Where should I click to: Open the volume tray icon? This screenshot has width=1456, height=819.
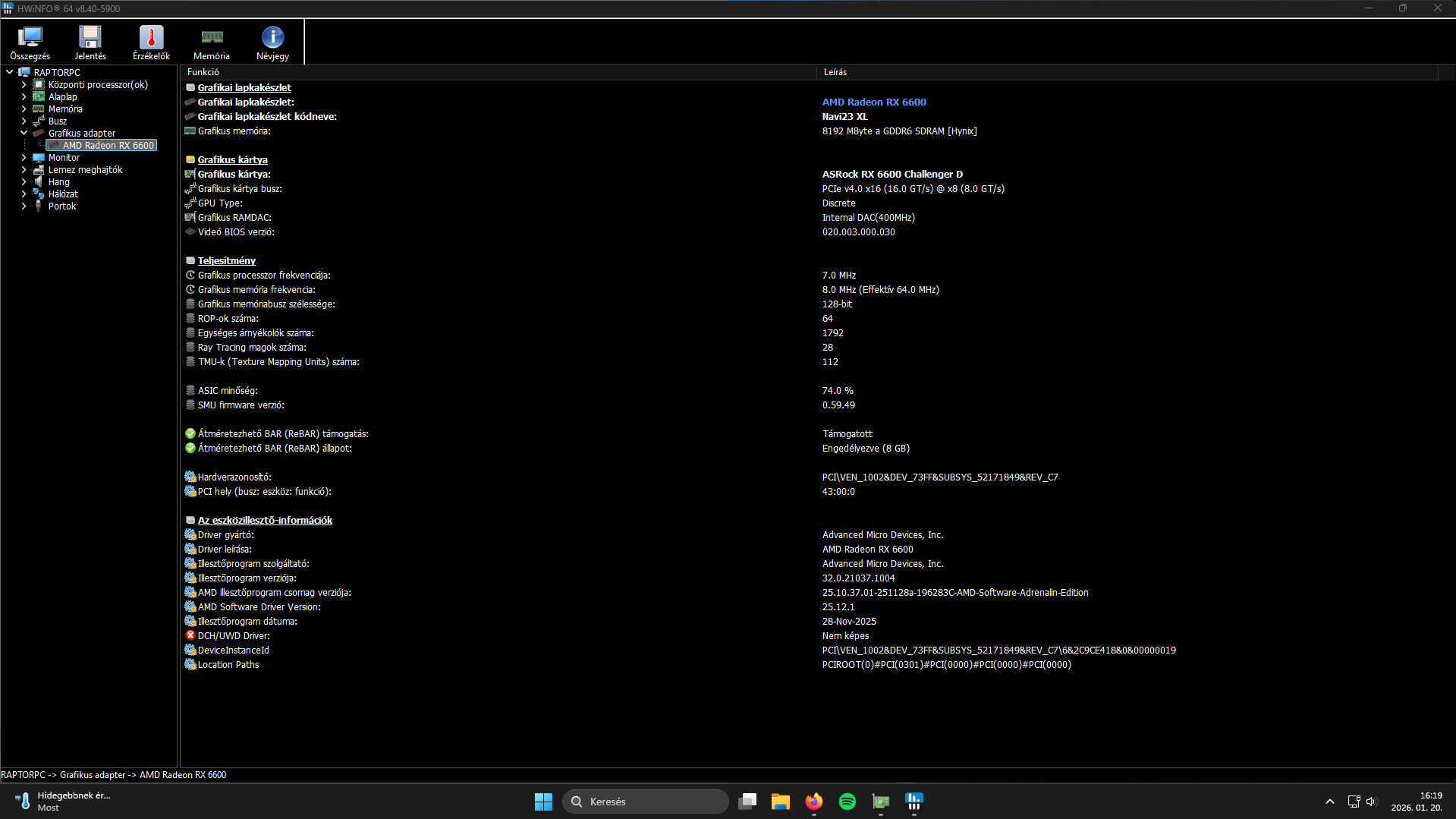pos(1371,802)
